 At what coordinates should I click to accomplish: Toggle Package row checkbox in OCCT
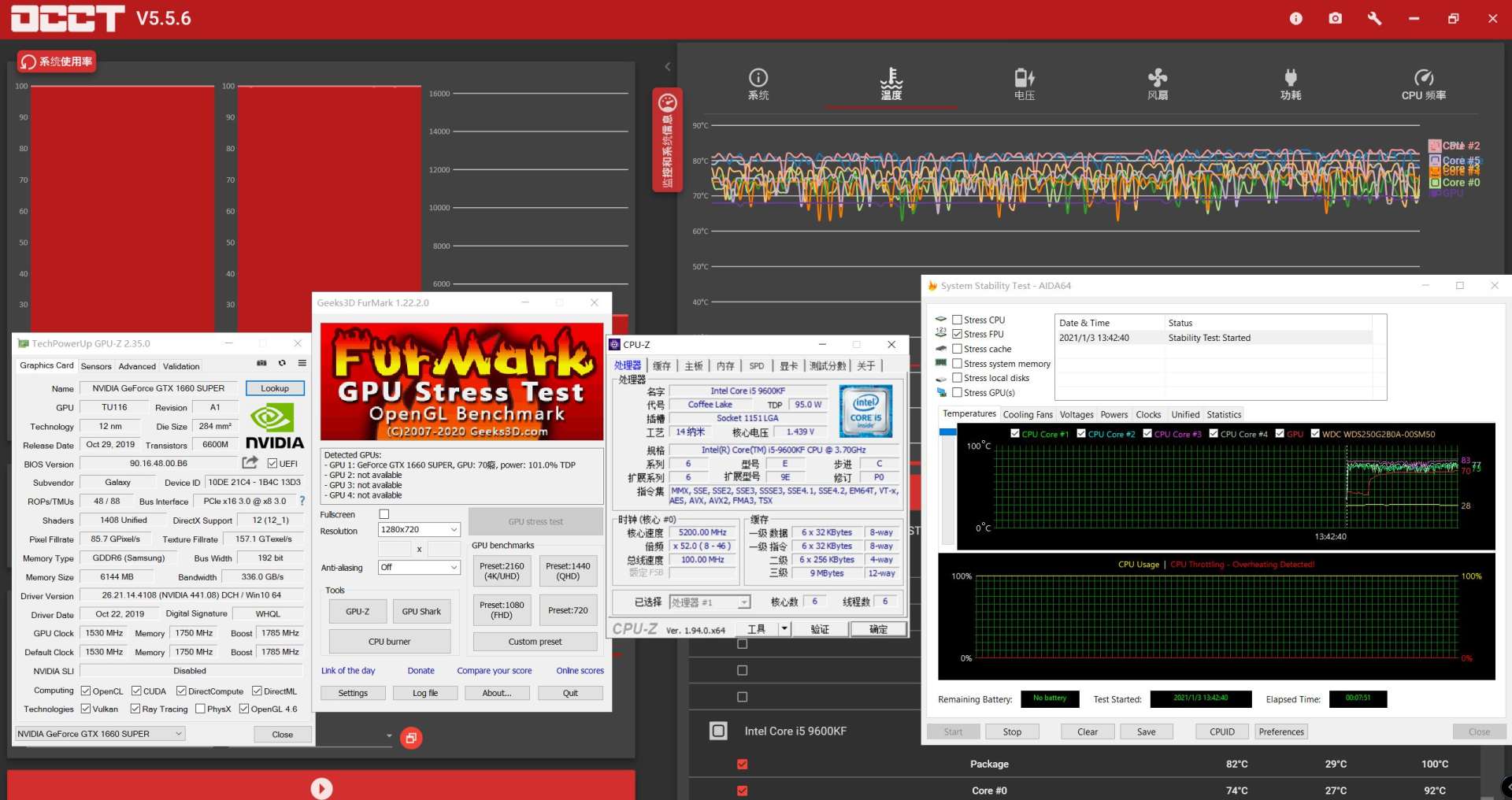742,764
